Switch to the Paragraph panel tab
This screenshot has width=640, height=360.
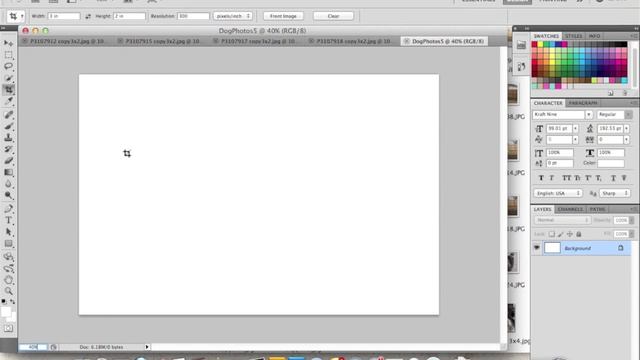583,103
